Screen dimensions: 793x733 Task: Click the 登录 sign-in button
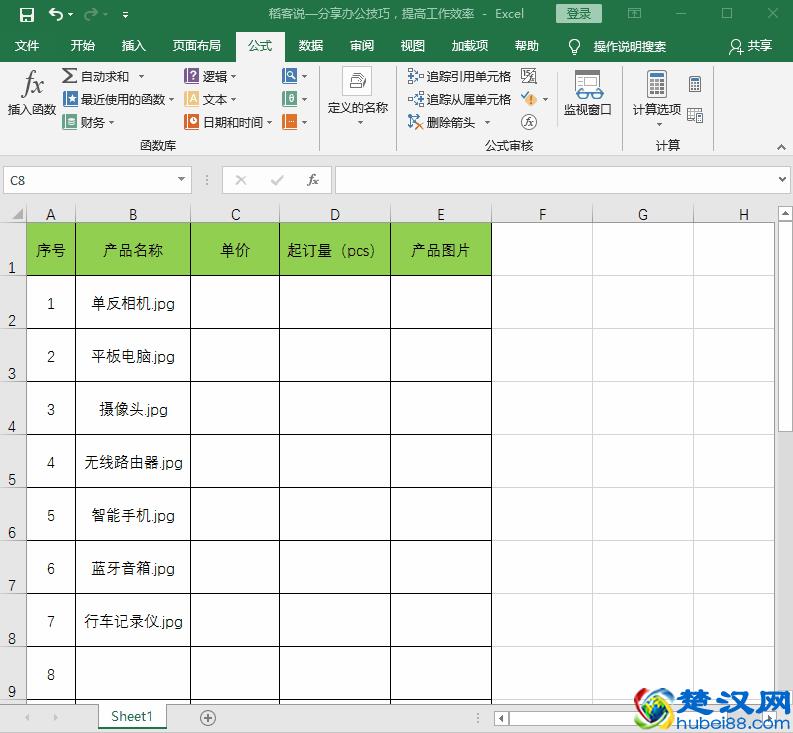click(x=579, y=14)
